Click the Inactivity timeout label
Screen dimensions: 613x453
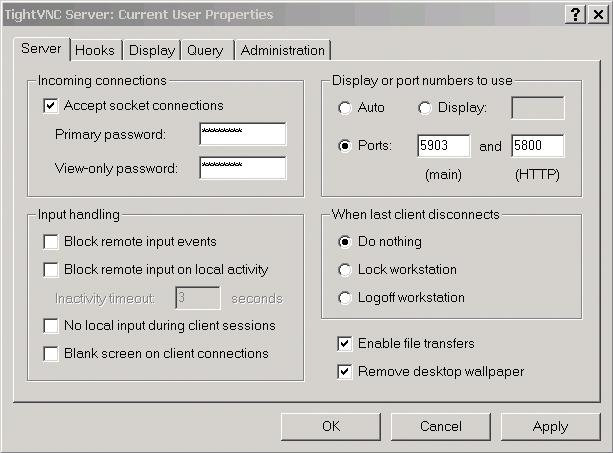(105, 299)
